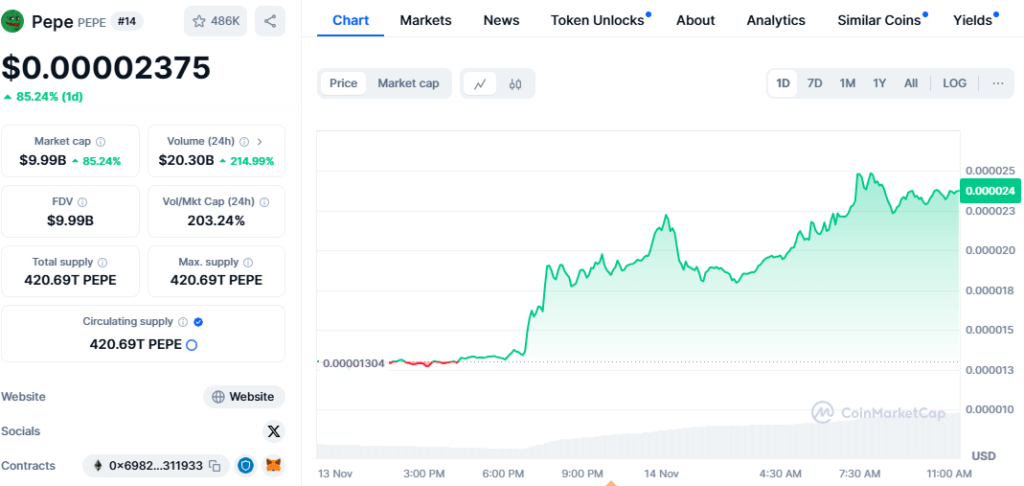Image resolution: width=1024 pixels, height=486 pixels.
Task: Open FDV info icon
Action: (x=82, y=202)
